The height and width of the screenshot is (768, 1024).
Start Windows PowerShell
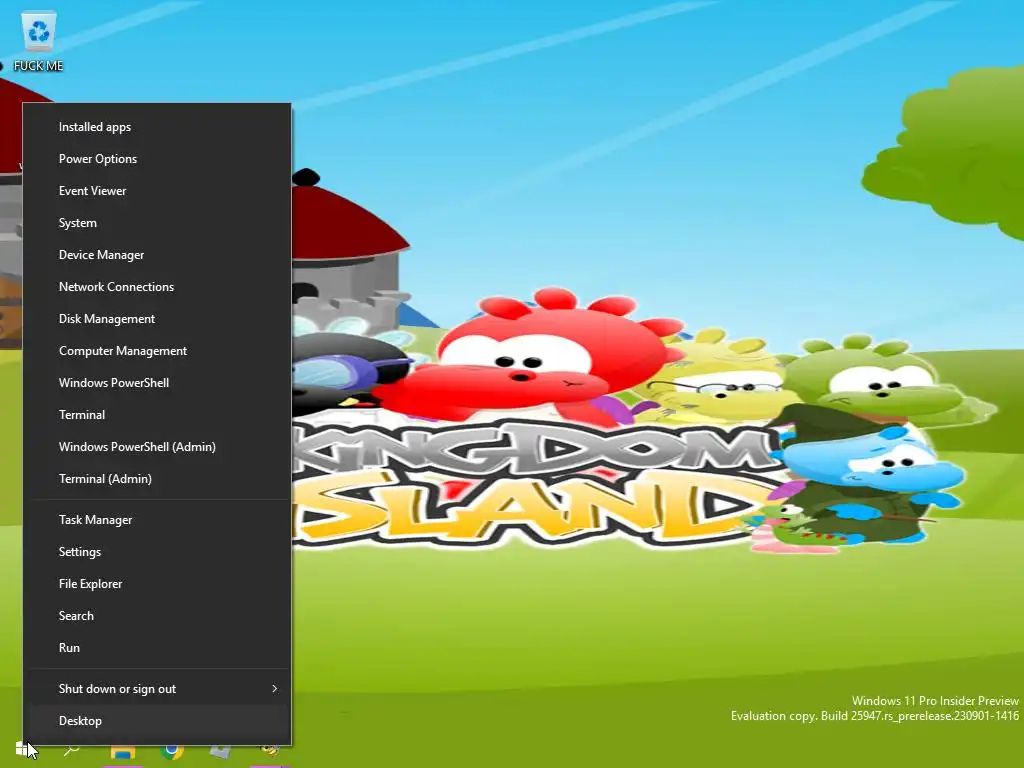[x=157, y=383]
